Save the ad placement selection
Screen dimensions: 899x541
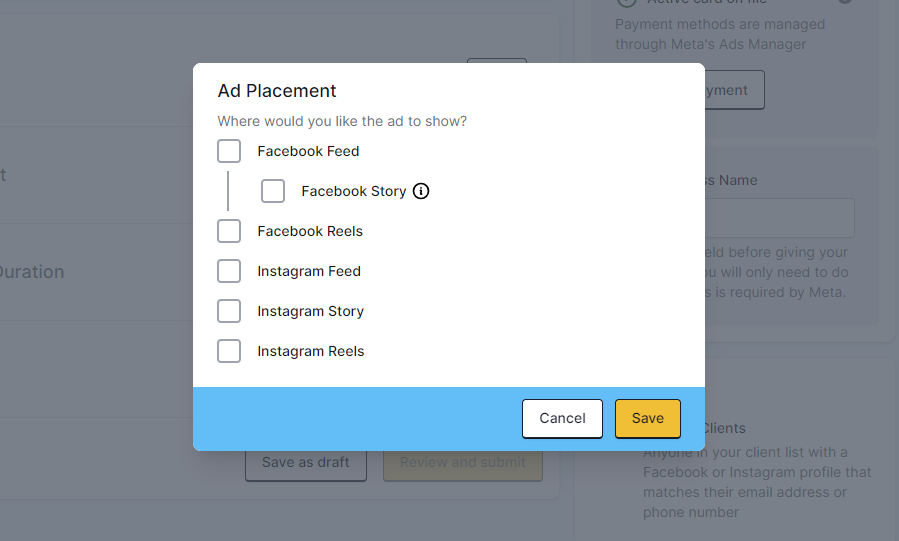(648, 418)
